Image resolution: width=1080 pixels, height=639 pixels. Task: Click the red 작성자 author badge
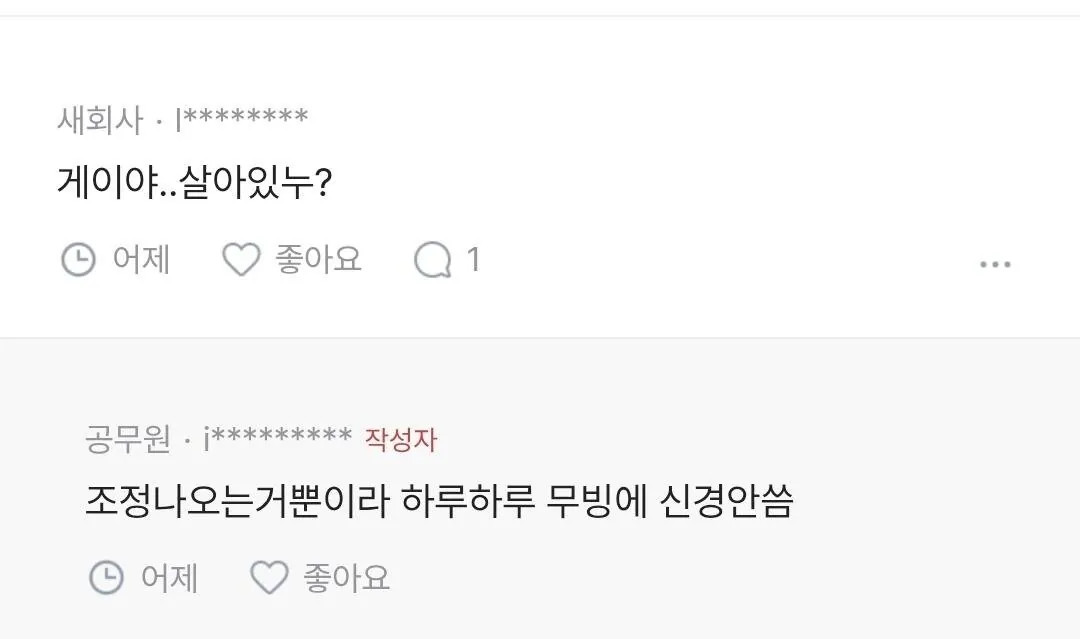pos(401,439)
